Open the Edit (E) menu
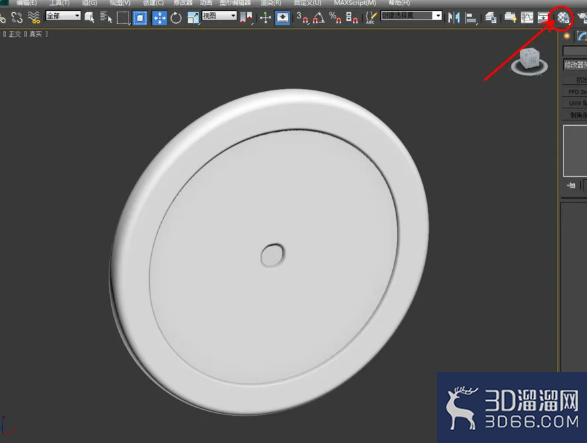Screen dimensions: 587x443 point(27,3)
